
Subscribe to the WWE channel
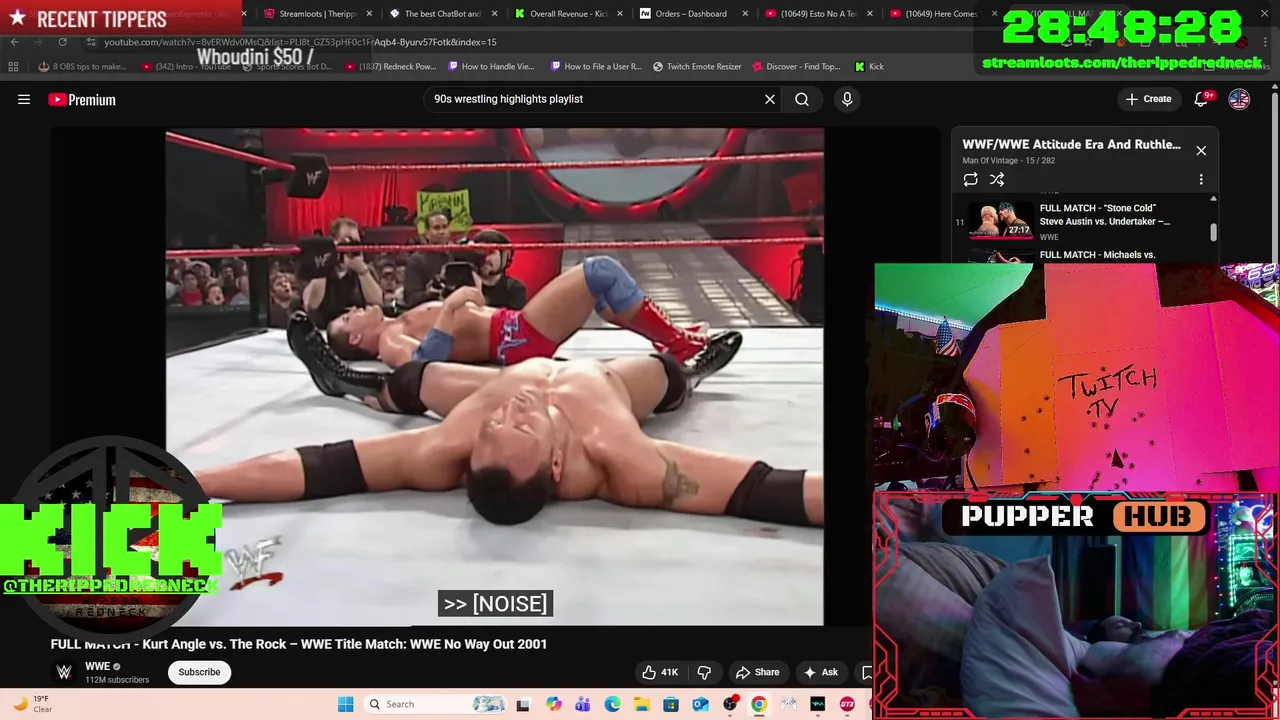click(x=199, y=672)
